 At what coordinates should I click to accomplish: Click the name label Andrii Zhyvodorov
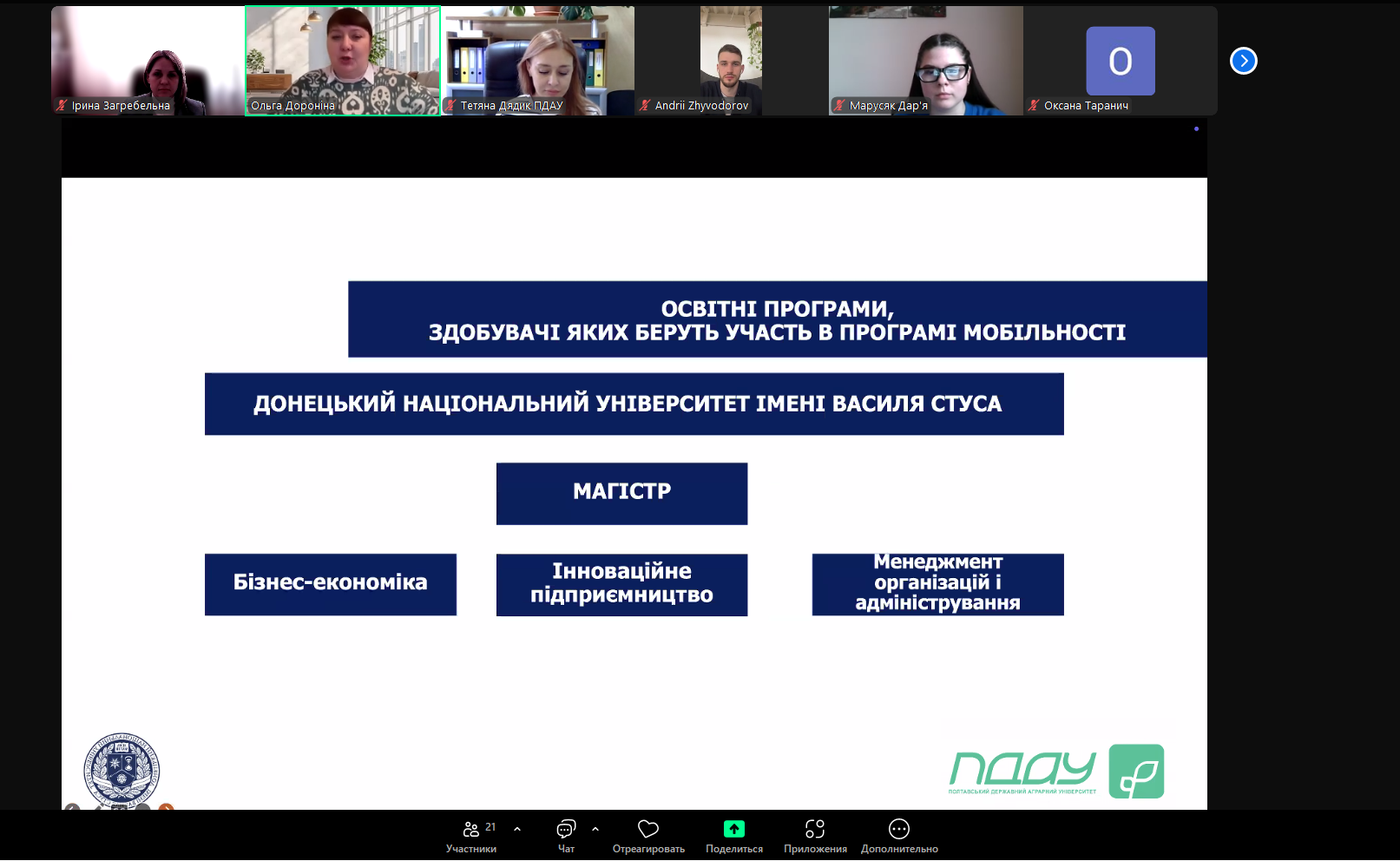701,106
